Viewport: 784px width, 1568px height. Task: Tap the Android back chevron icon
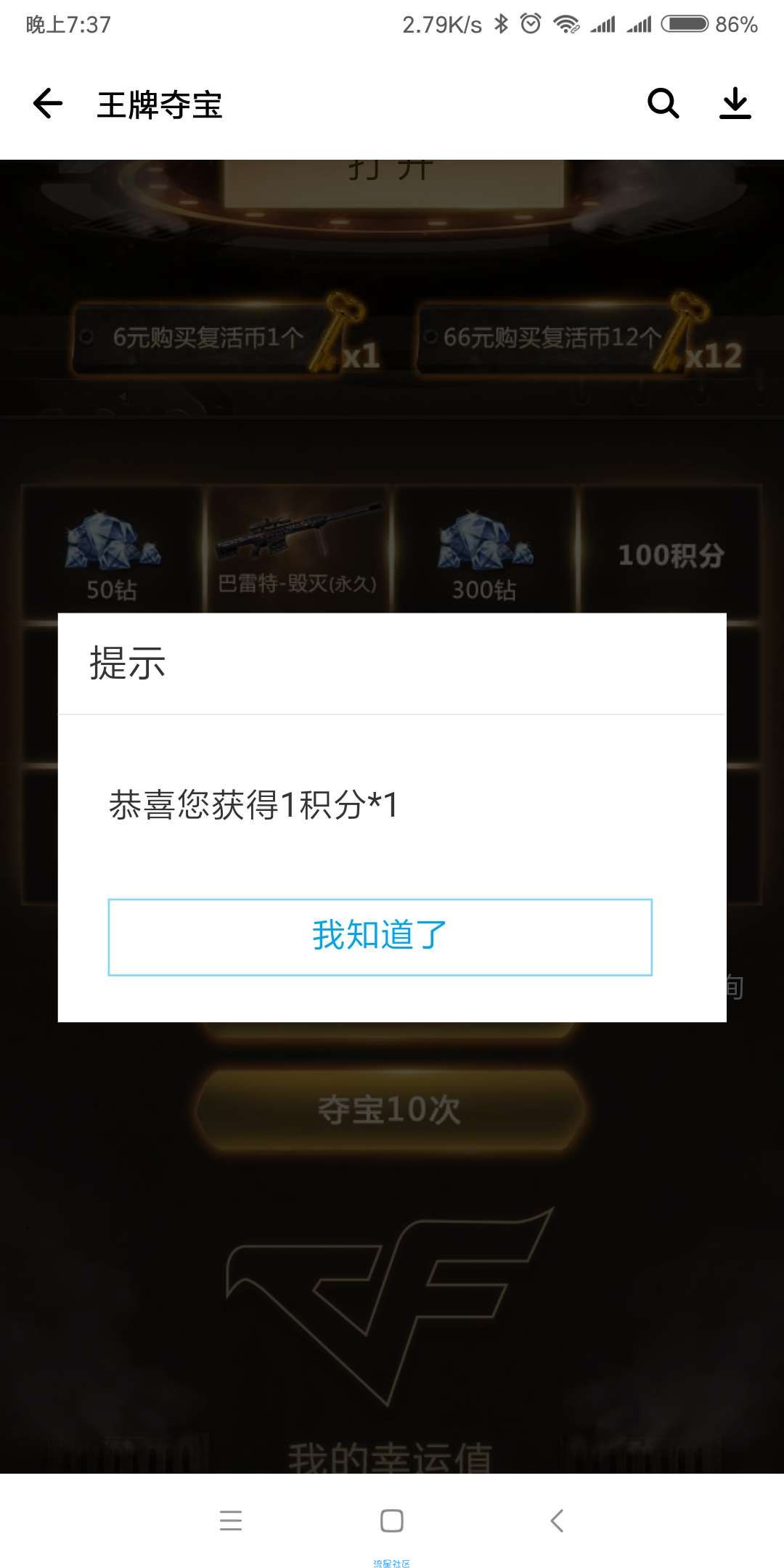coord(556,1520)
